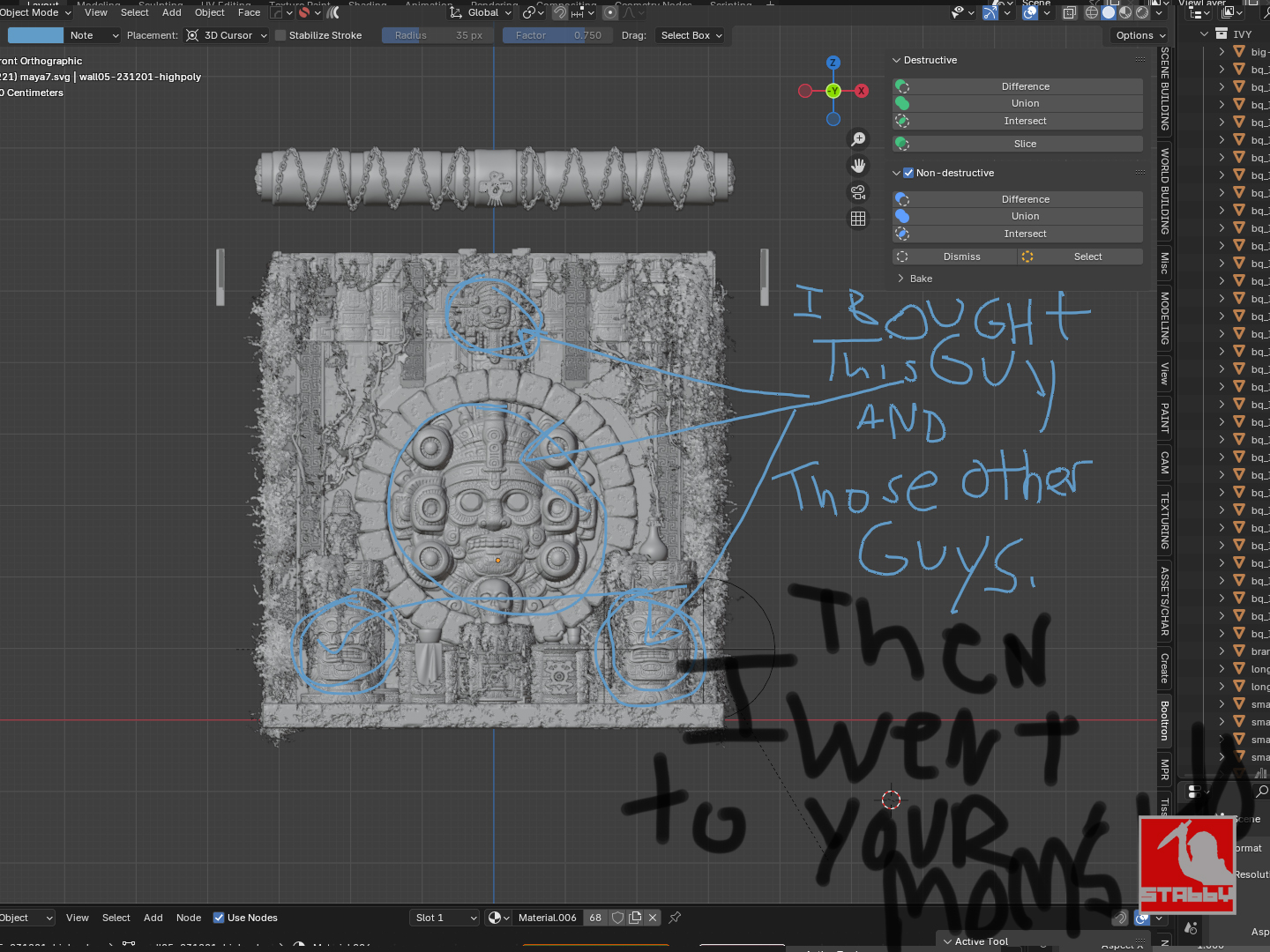Screen dimensions: 1270x952
Task: Open the 3D Cursor placement dropdown
Action: tap(226, 35)
